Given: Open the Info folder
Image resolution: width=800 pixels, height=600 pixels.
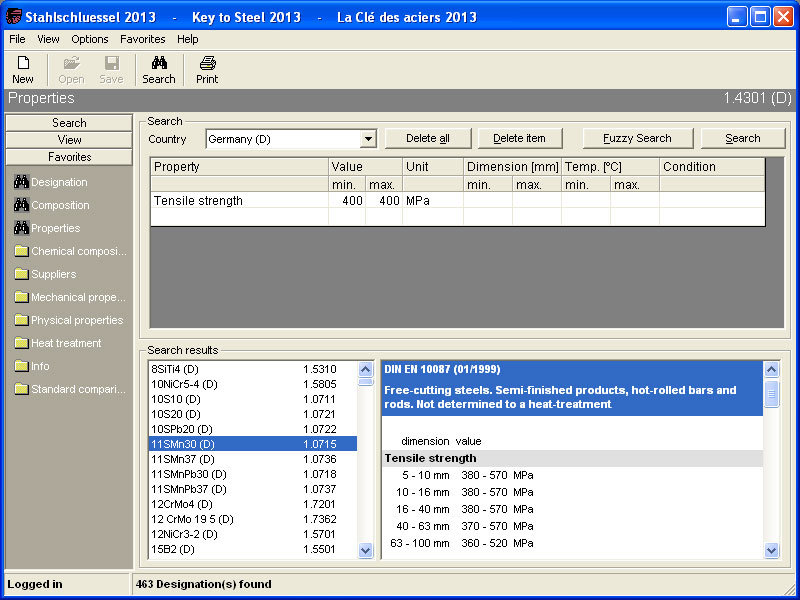Looking at the screenshot, I should pyautogui.click(x=32, y=366).
